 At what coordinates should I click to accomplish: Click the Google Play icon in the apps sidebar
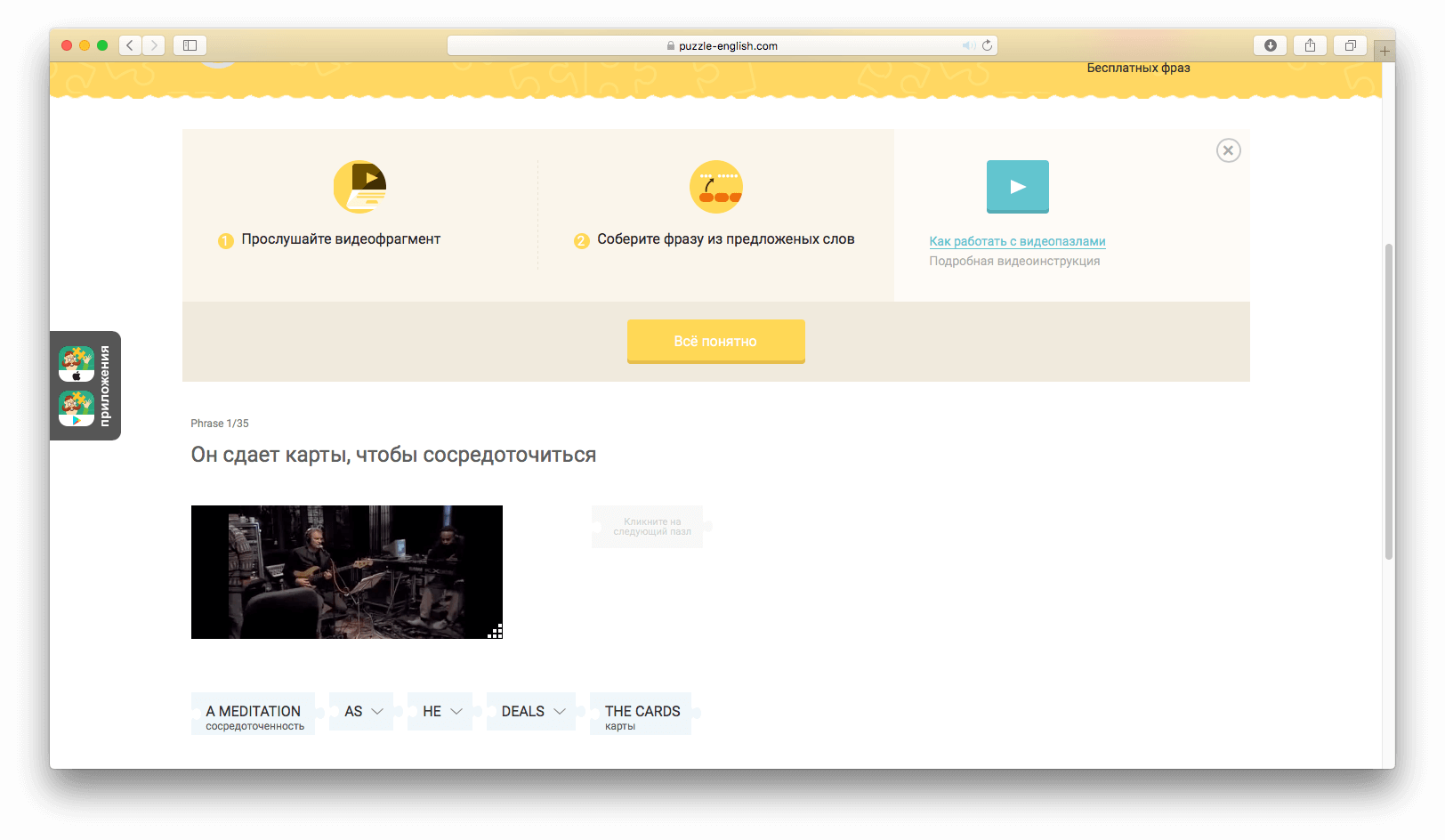[x=76, y=409]
